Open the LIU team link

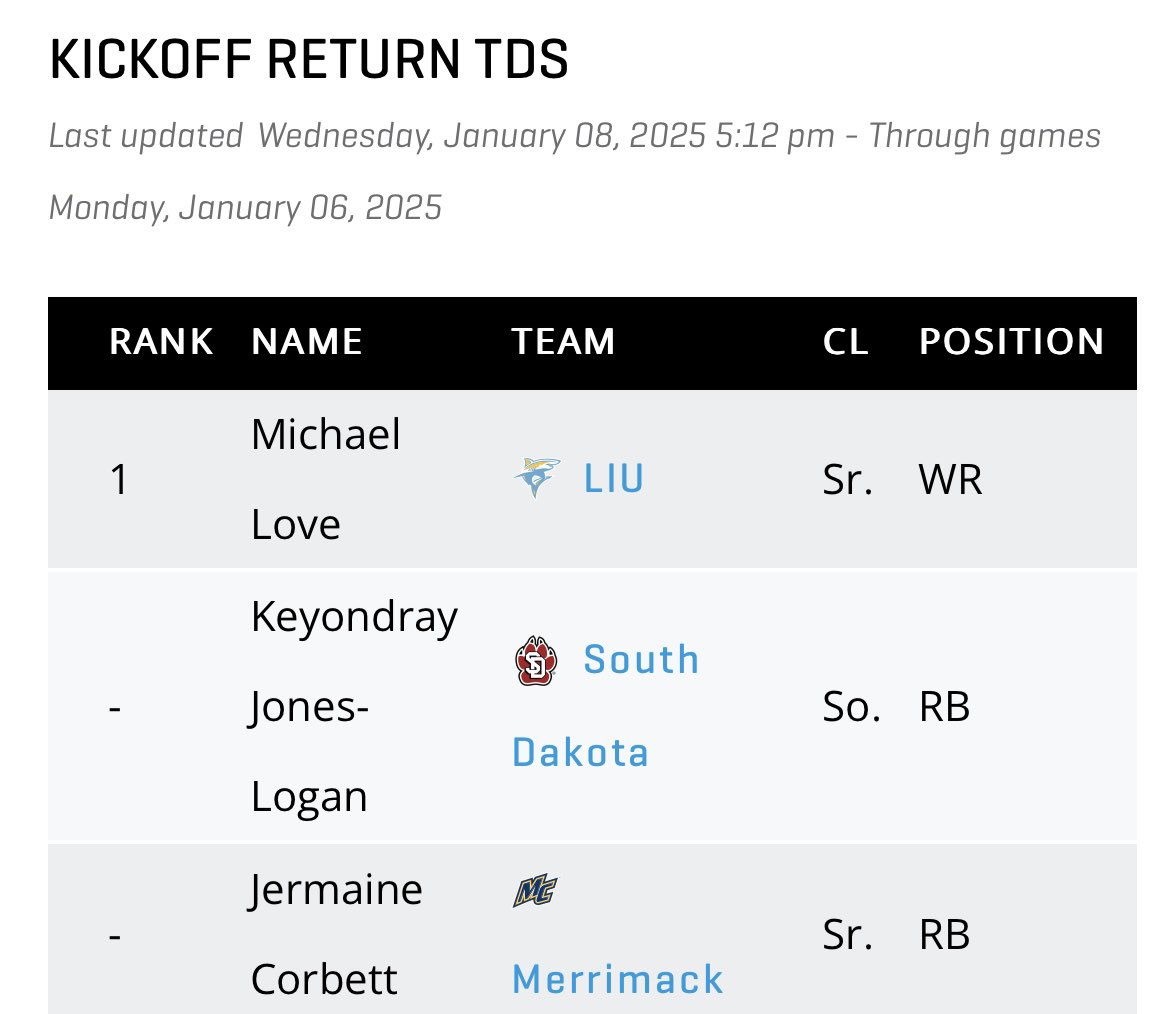(x=613, y=478)
